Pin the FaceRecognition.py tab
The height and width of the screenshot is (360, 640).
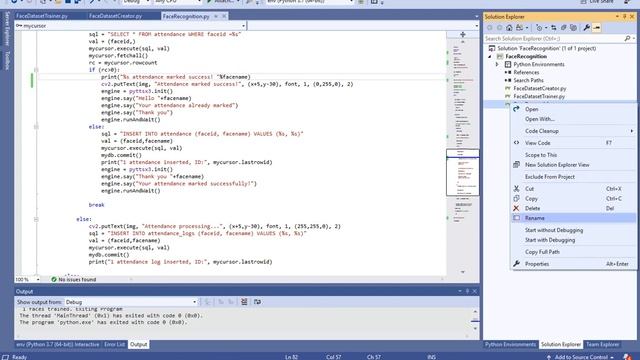coord(216,16)
